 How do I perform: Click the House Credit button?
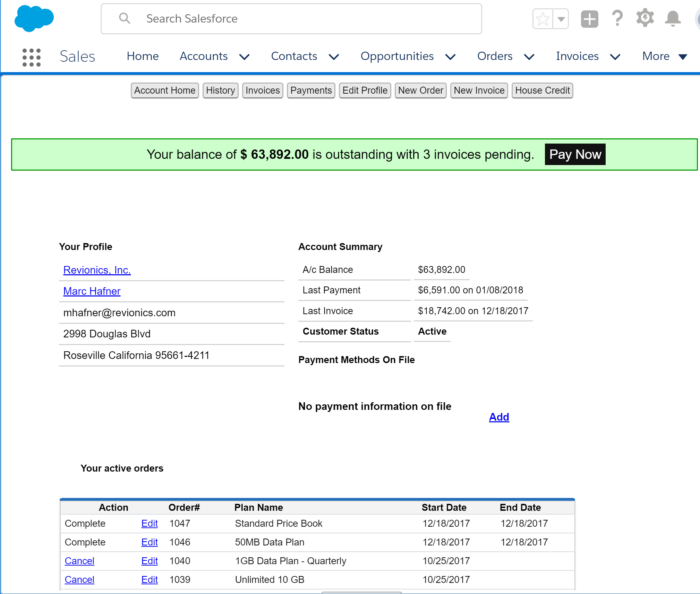(543, 90)
